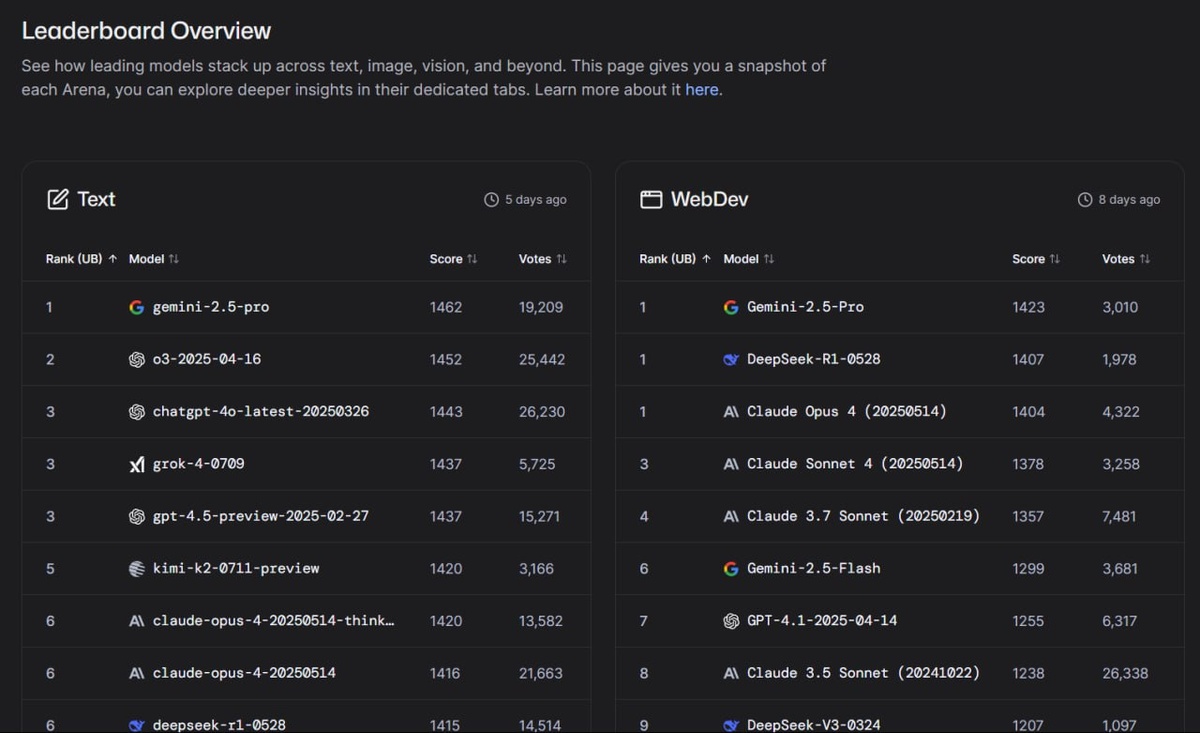Sort Text leaderboard by Score
The image size is (1200, 733).
tap(454, 259)
